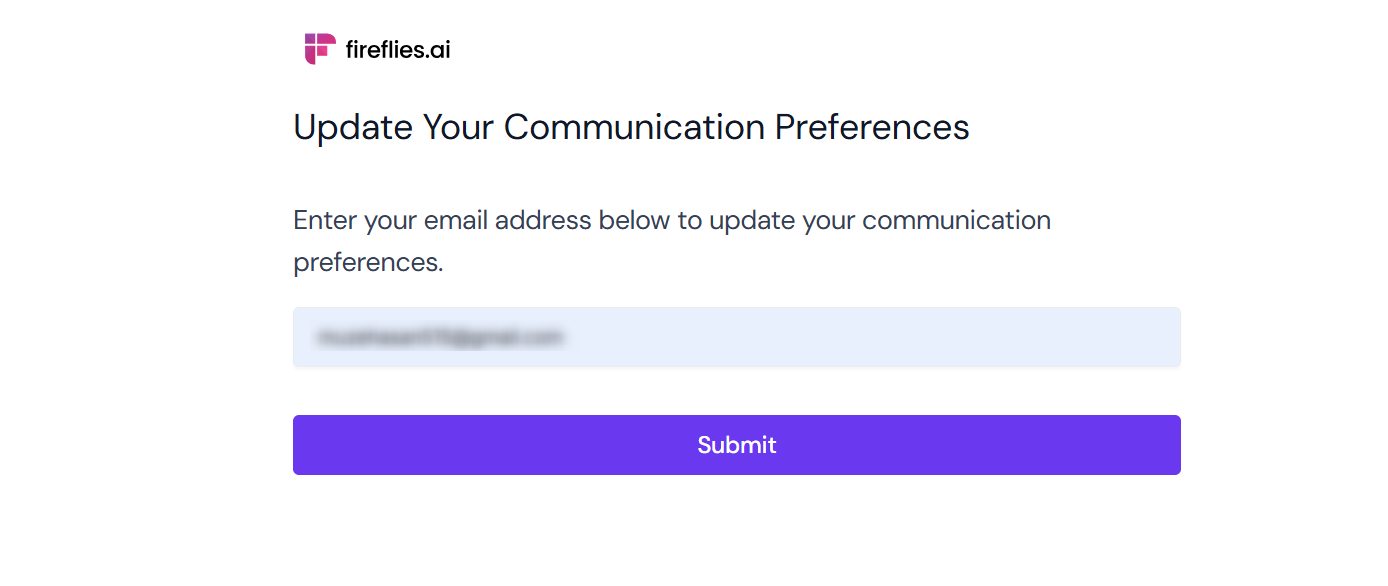Image resolution: width=1388 pixels, height=586 pixels.
Task: Select the 'Update Your Communication Preferences' heading
Action: [x=631, y=128]
